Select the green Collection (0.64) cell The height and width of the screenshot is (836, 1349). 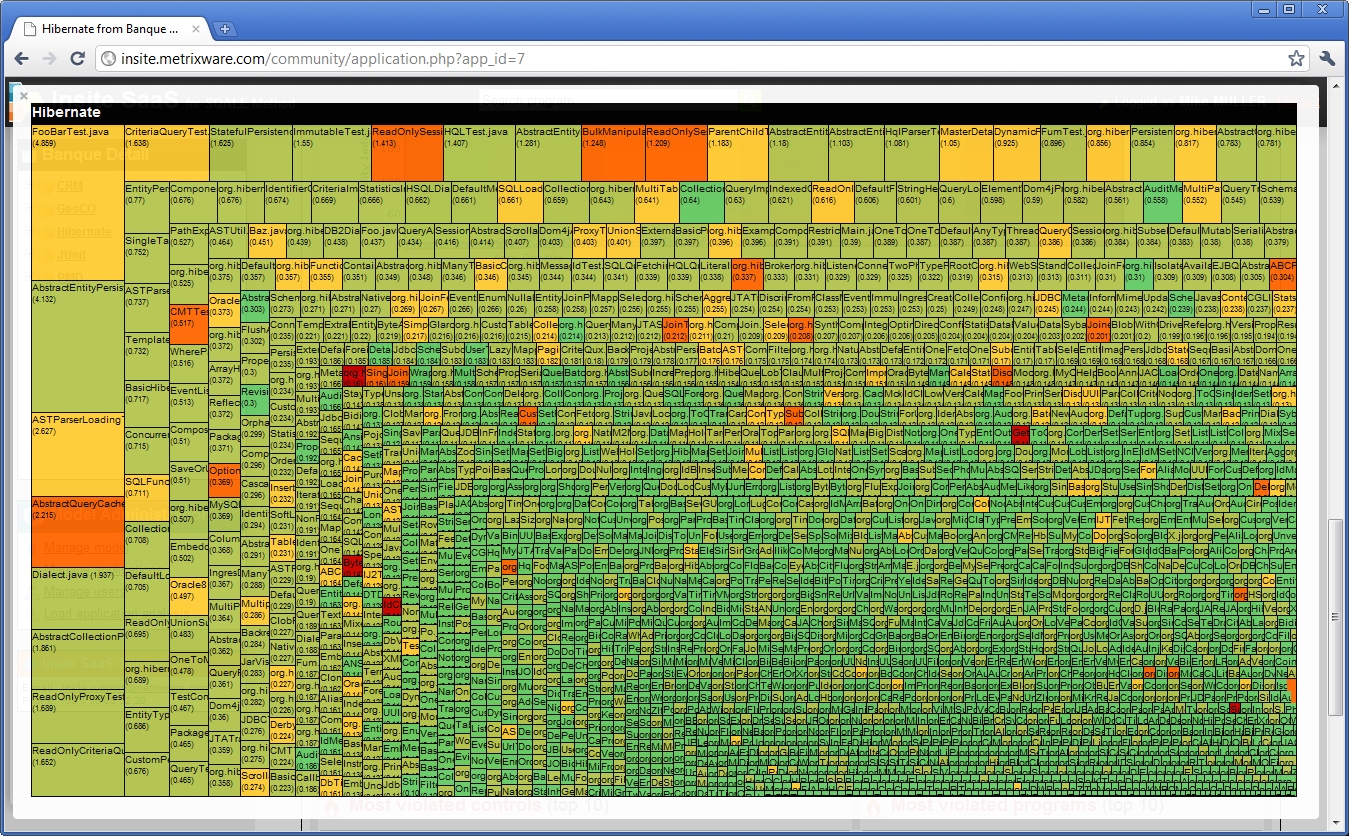[x=701, y=202]
